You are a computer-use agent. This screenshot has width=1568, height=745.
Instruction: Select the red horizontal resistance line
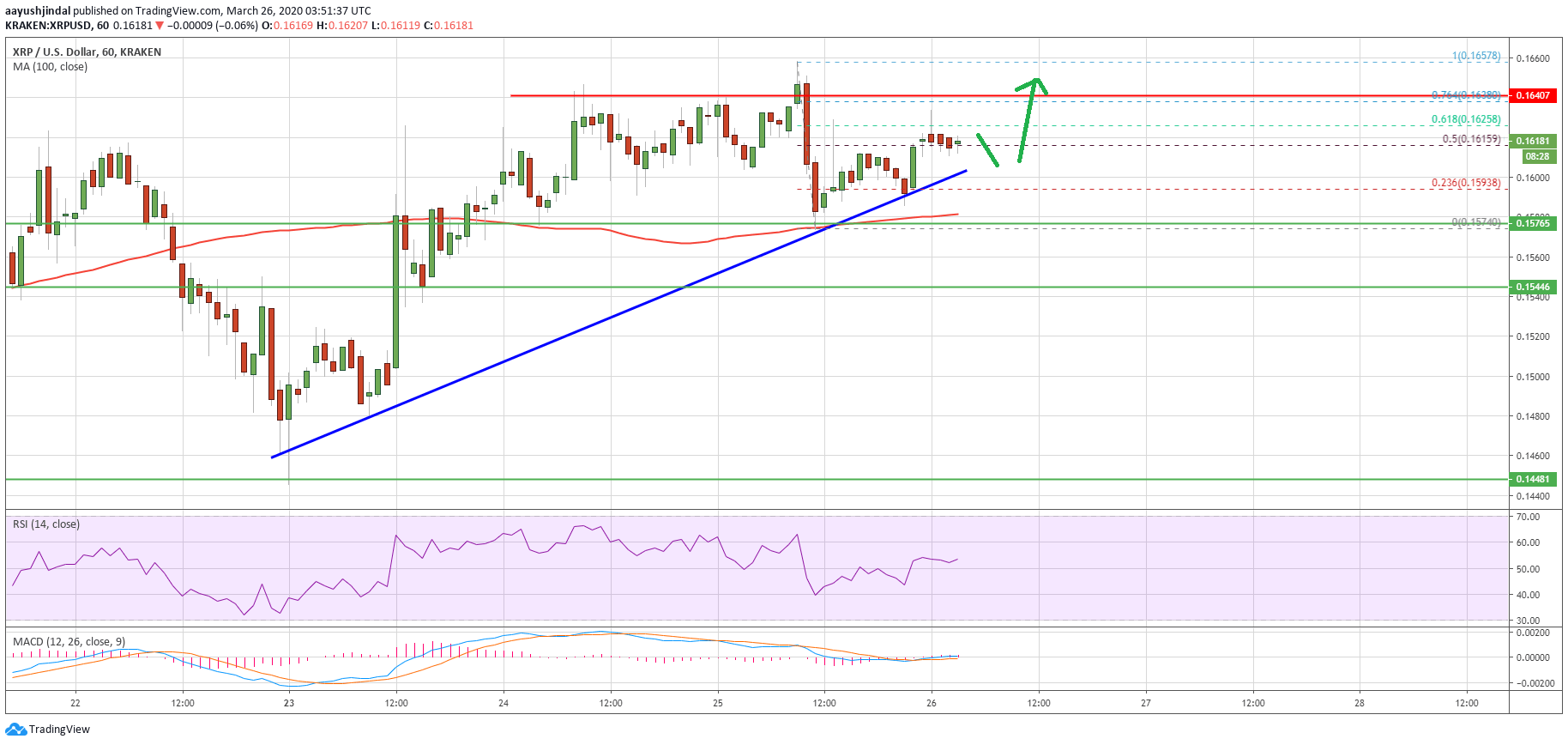pyautogui.click(x=1008, y=95)
